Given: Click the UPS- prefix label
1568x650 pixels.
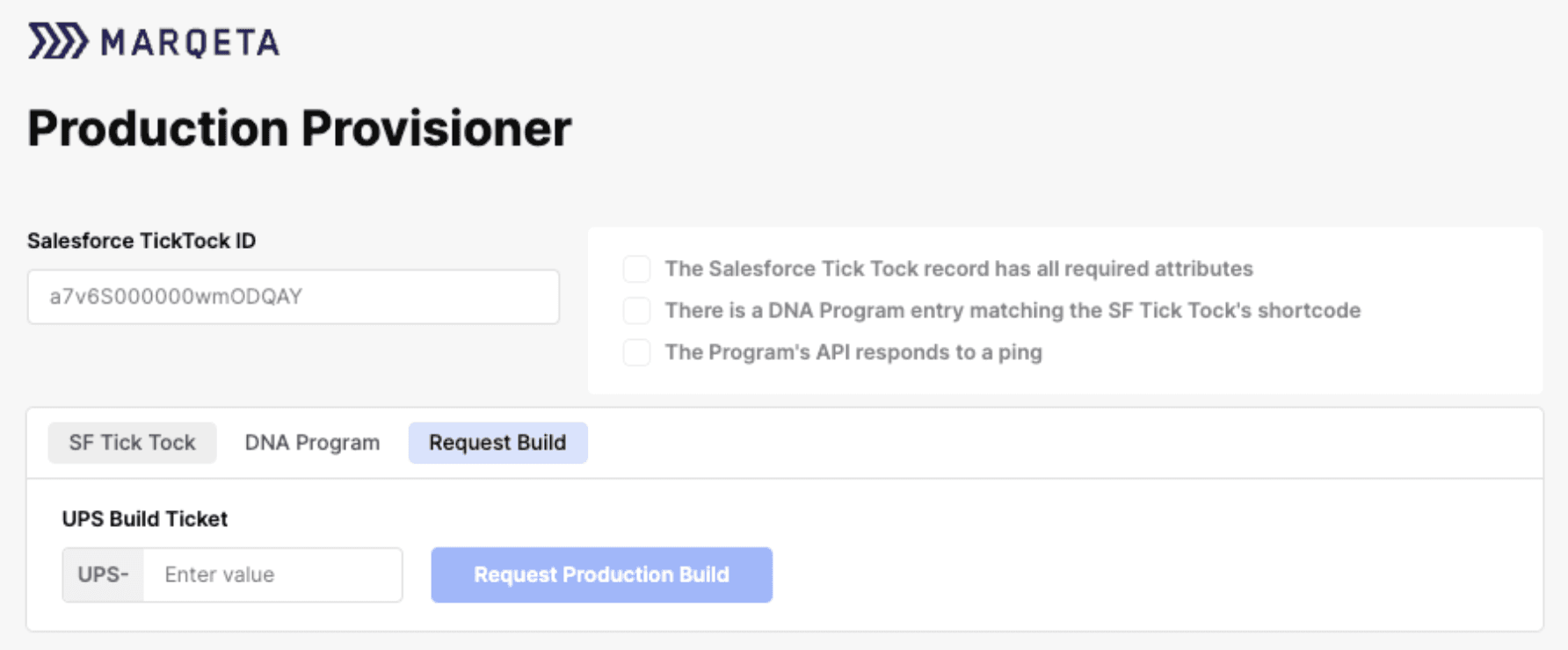Looking at the screenshot, I should point(103,574).
